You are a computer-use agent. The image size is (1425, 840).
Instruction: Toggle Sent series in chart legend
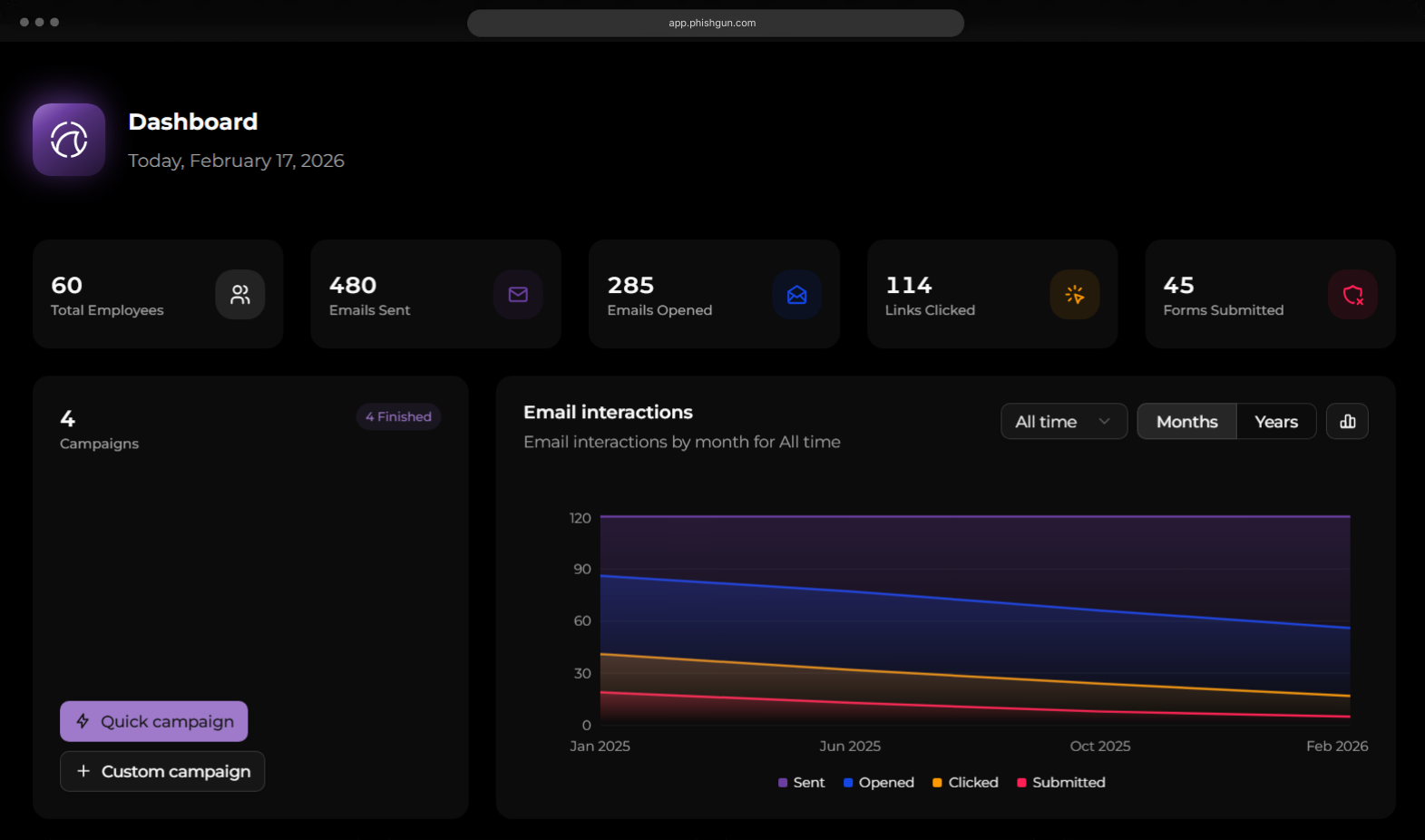coord(802,782)
